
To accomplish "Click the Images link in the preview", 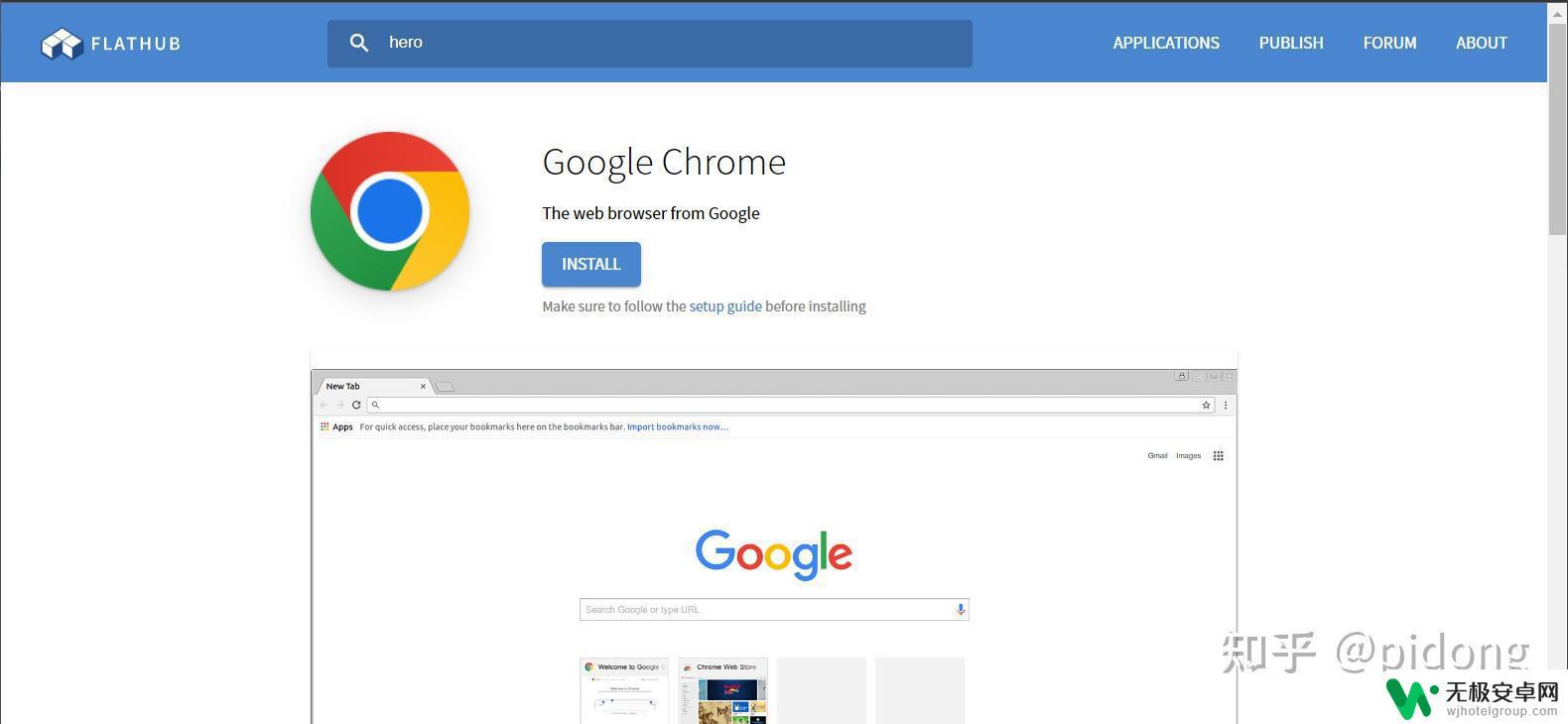I will (x=1188, y=456).
